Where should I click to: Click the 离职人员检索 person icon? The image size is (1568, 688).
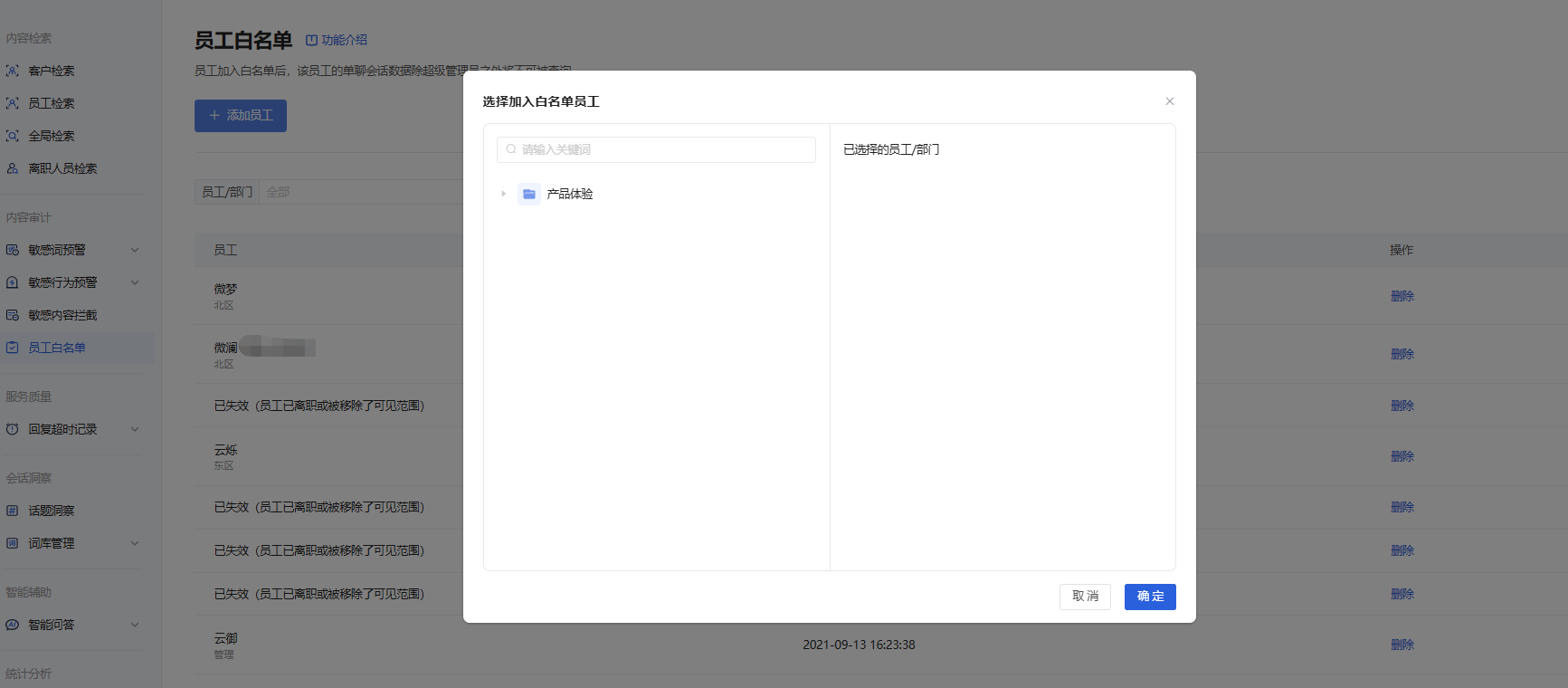click(13, 168)
